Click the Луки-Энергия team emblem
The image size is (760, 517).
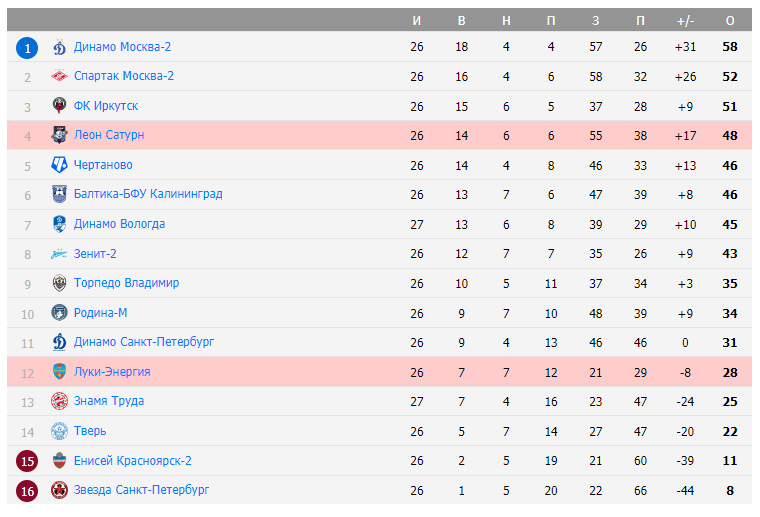tap(59, 372)
